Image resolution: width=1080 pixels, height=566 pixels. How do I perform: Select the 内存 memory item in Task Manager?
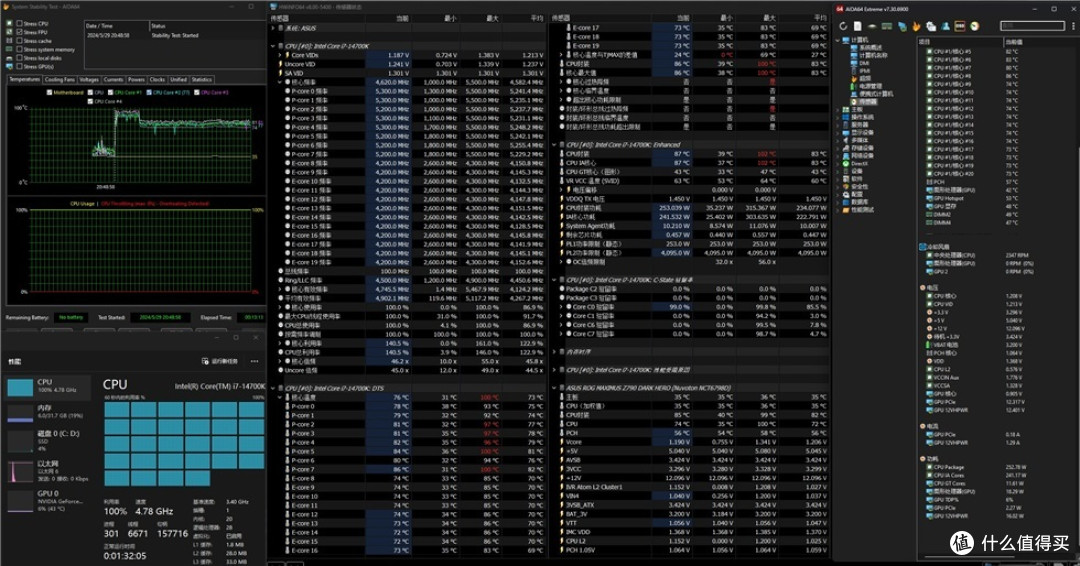pyautogui.click(x=47, y=412)
